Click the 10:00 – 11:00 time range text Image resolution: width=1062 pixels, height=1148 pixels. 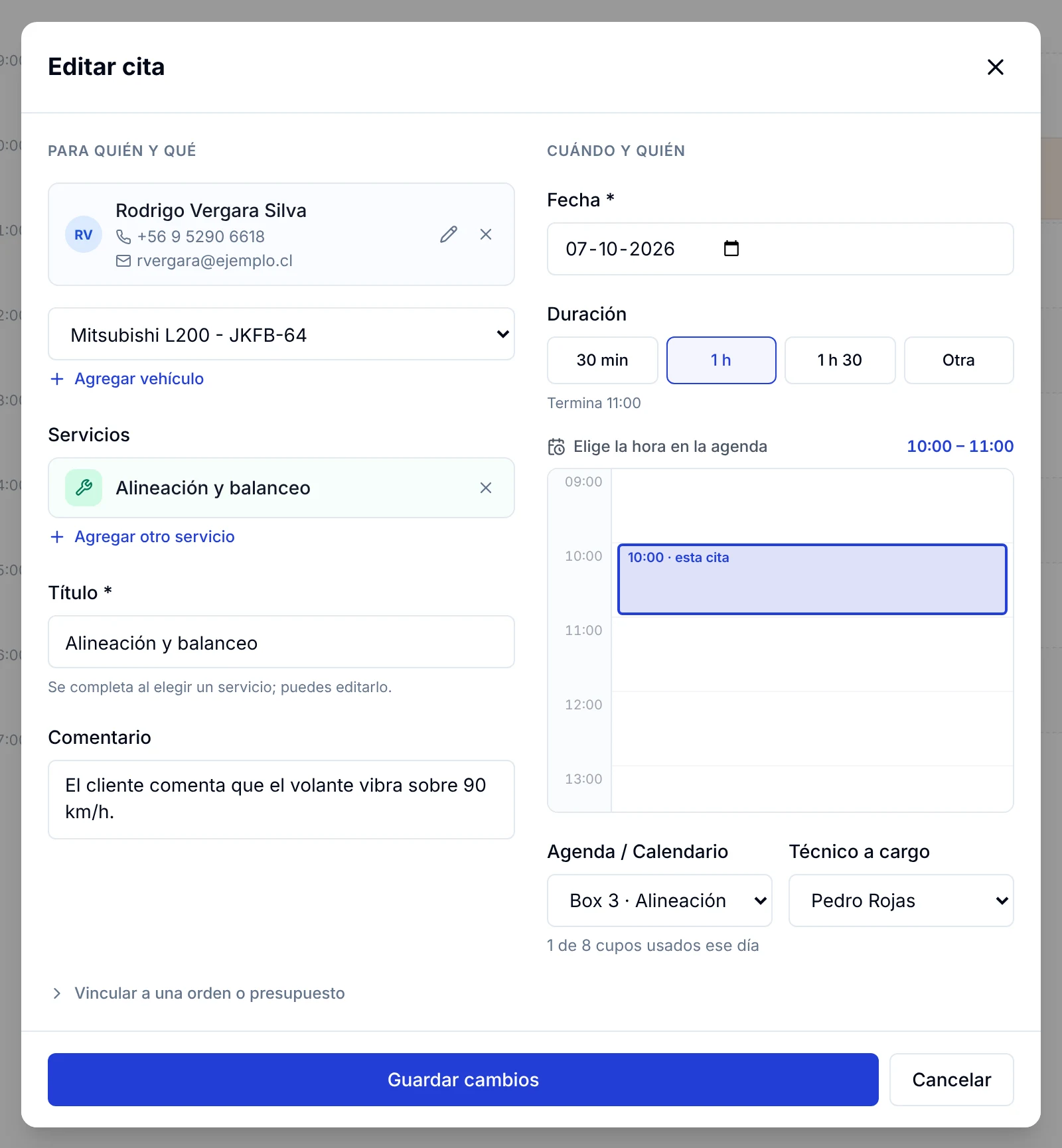click(x=960, y=447)
